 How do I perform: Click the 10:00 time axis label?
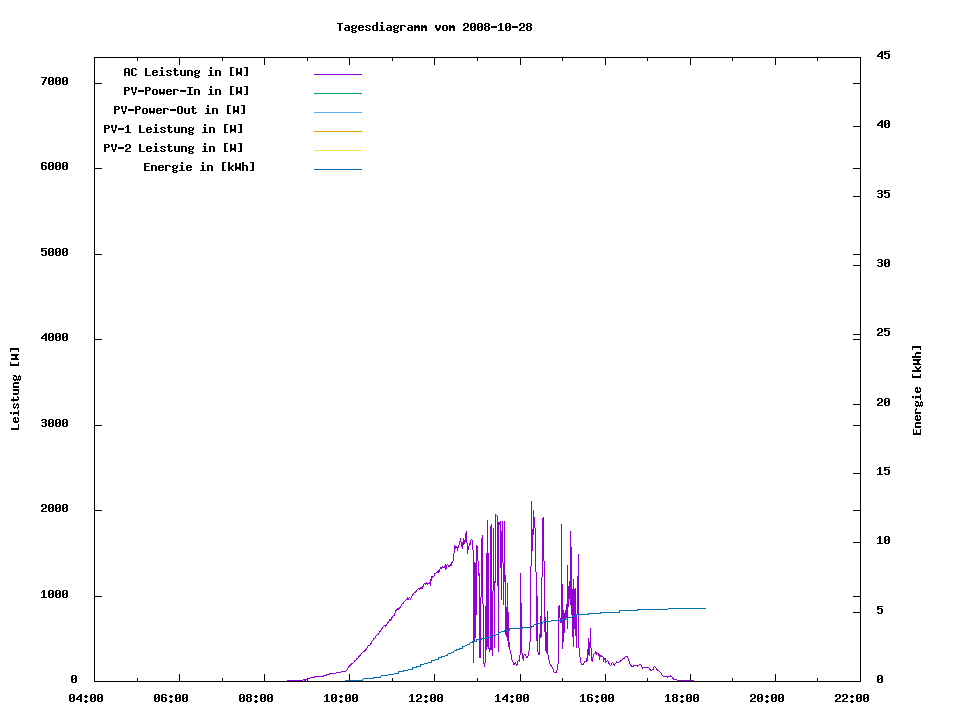pyautogui.click(x=342, y=698)
